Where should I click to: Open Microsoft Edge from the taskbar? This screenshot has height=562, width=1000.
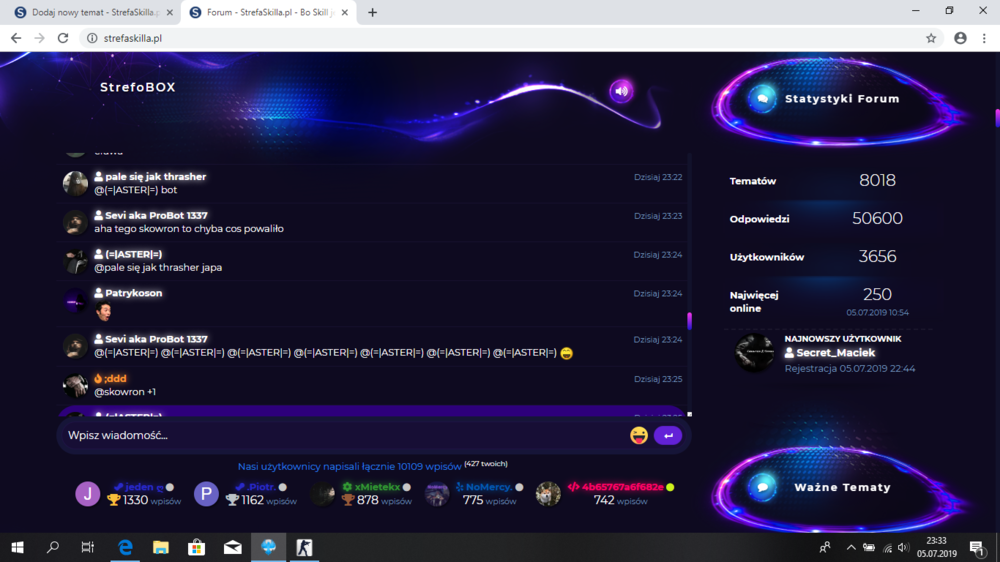[x=126, y=547]
